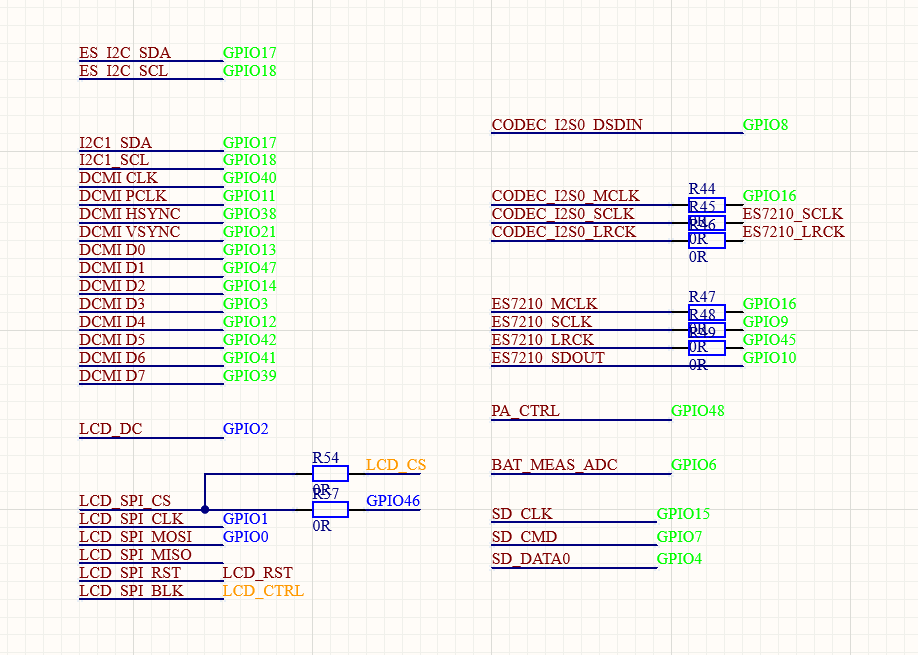This screenshot has height=655, width=918.
Task: Select the DCMI VSYNC net label
Action: coord(129,232)
